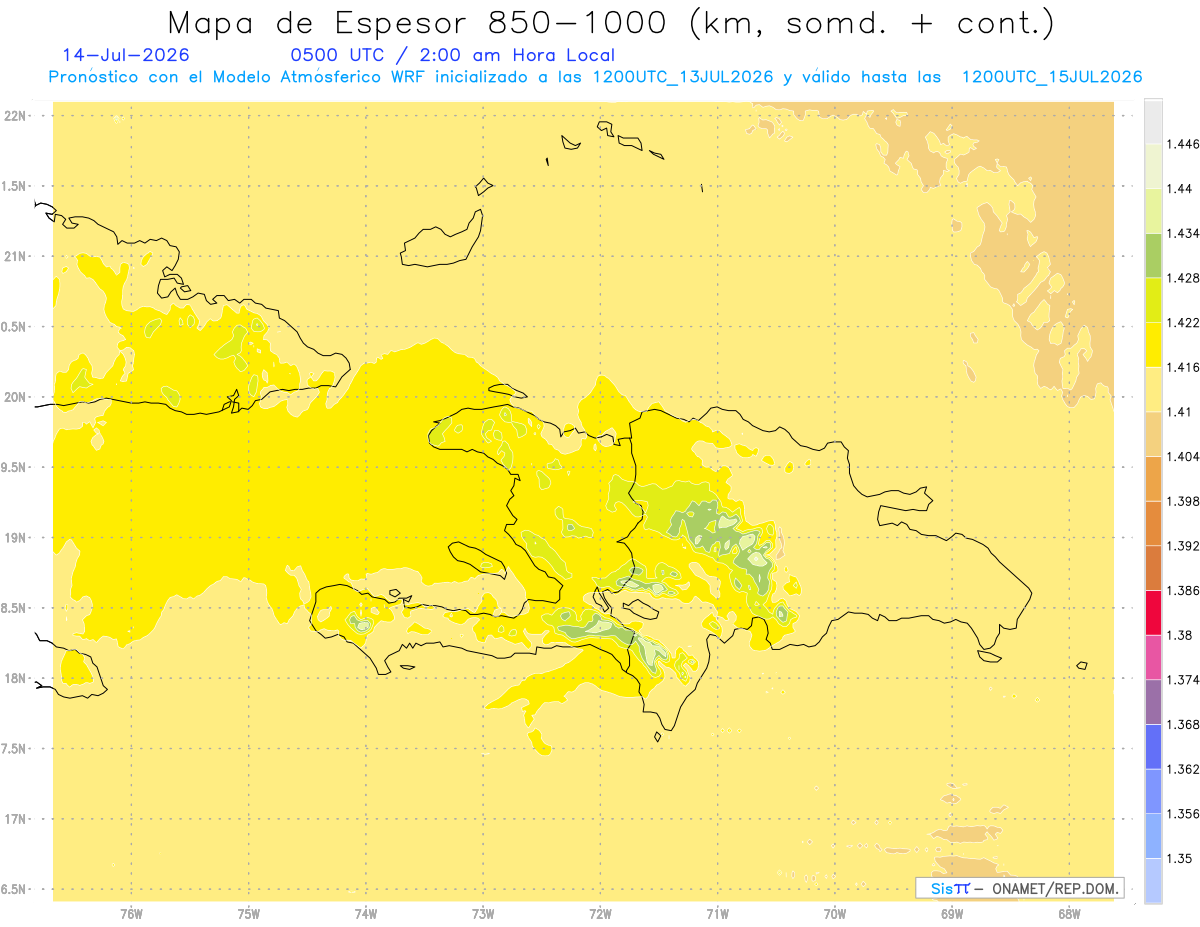Click the bright yellow legend swatch between 1.416 and 1.422

pos(1153,345)
